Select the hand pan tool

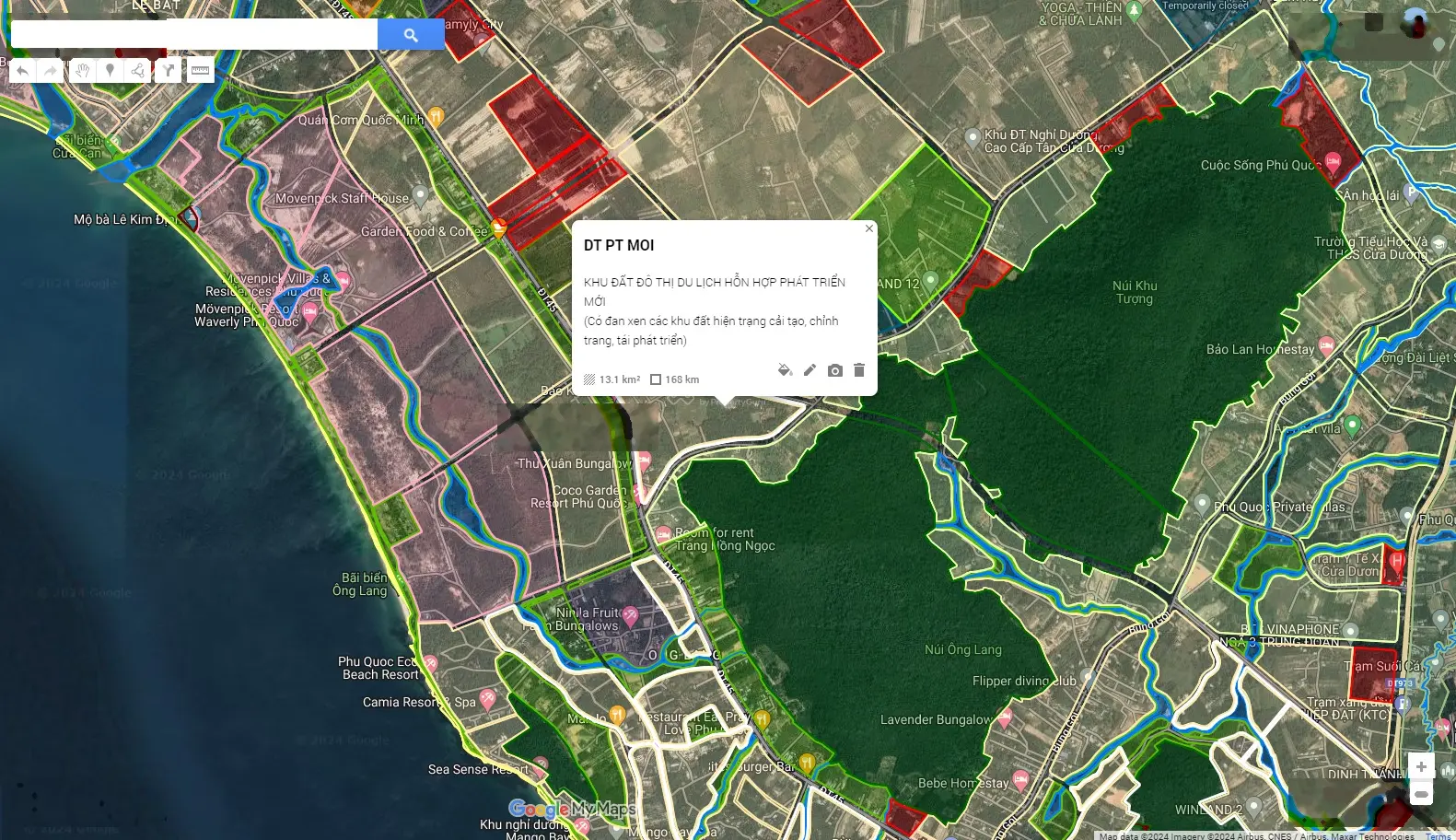click(x=82, y=70)
